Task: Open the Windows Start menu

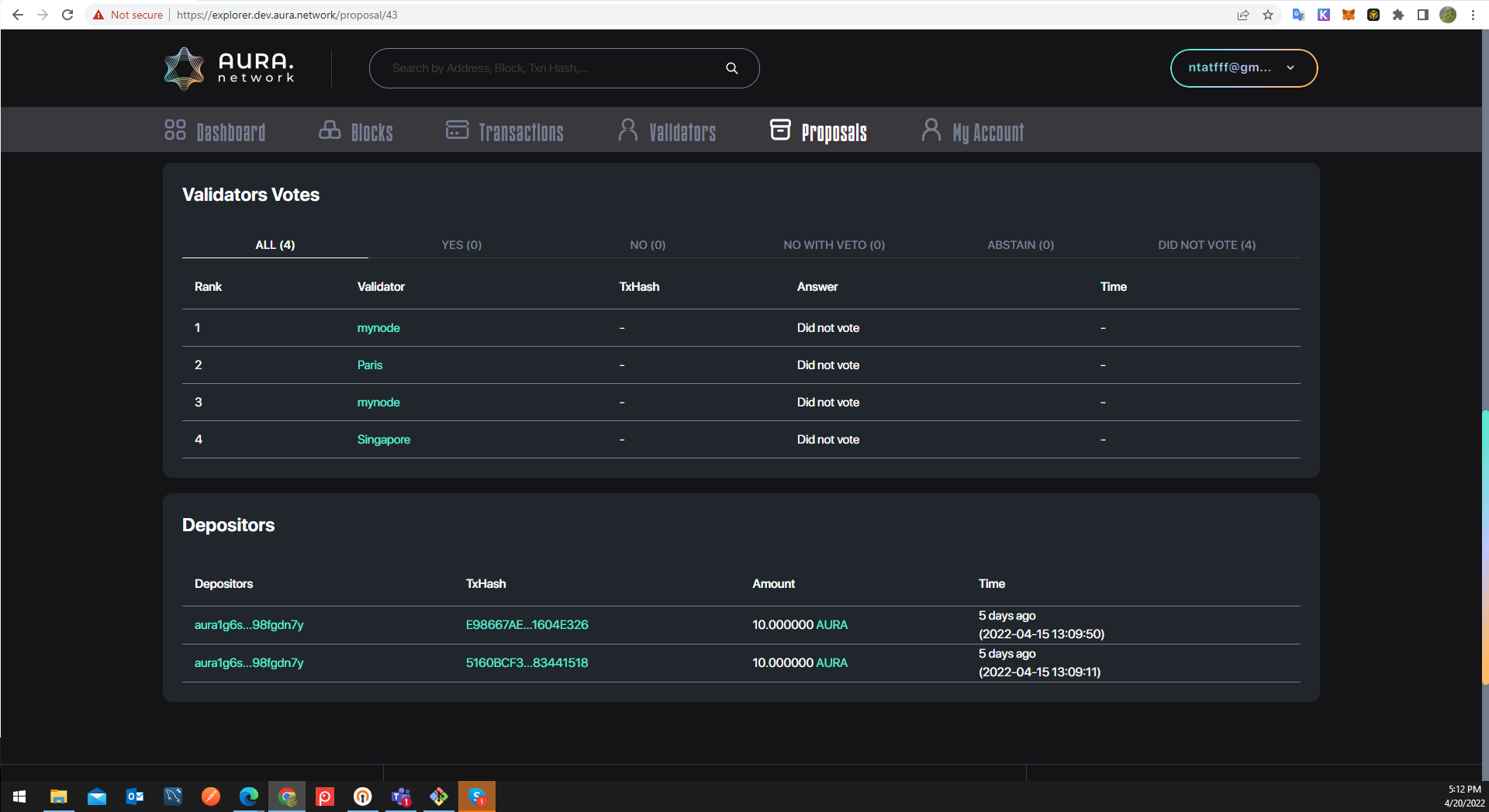Action: tap(19, 796)
